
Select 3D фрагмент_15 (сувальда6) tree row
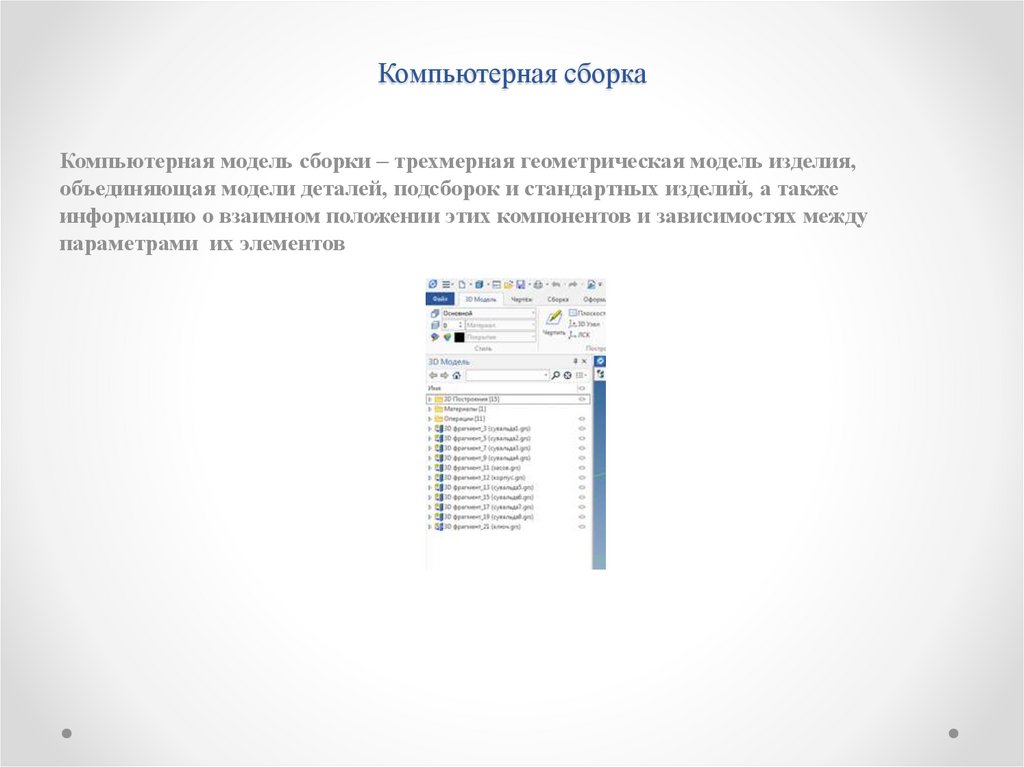coord(508,497)
